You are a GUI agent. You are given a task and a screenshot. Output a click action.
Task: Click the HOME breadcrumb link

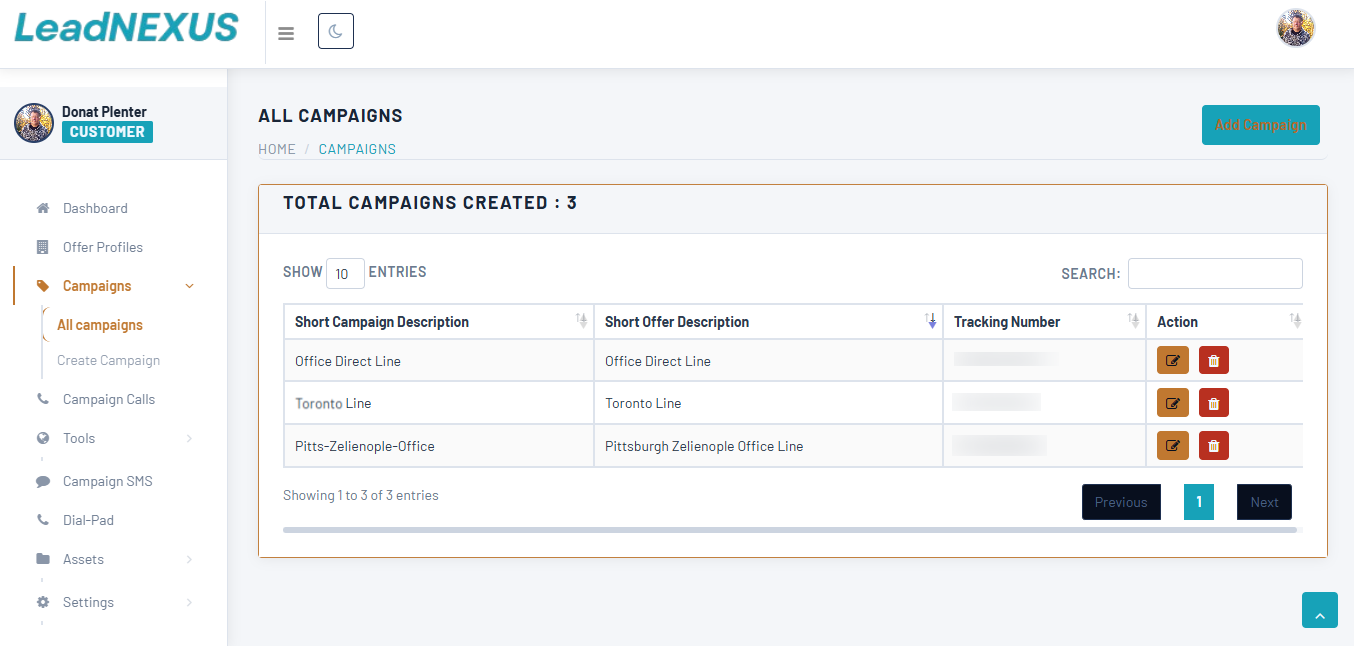pos(277,149)
